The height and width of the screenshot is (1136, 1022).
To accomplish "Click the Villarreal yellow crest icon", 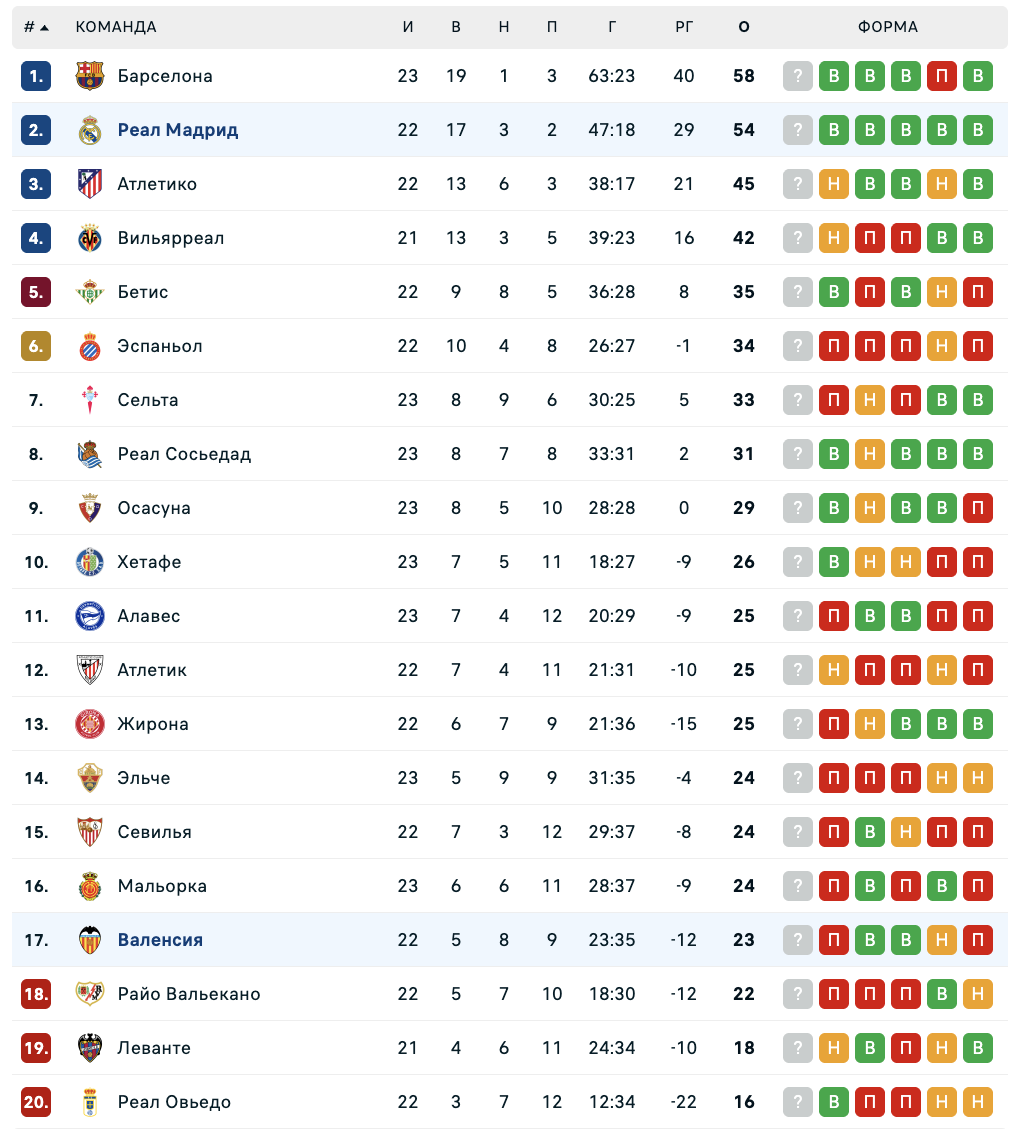I will (90, 238).
